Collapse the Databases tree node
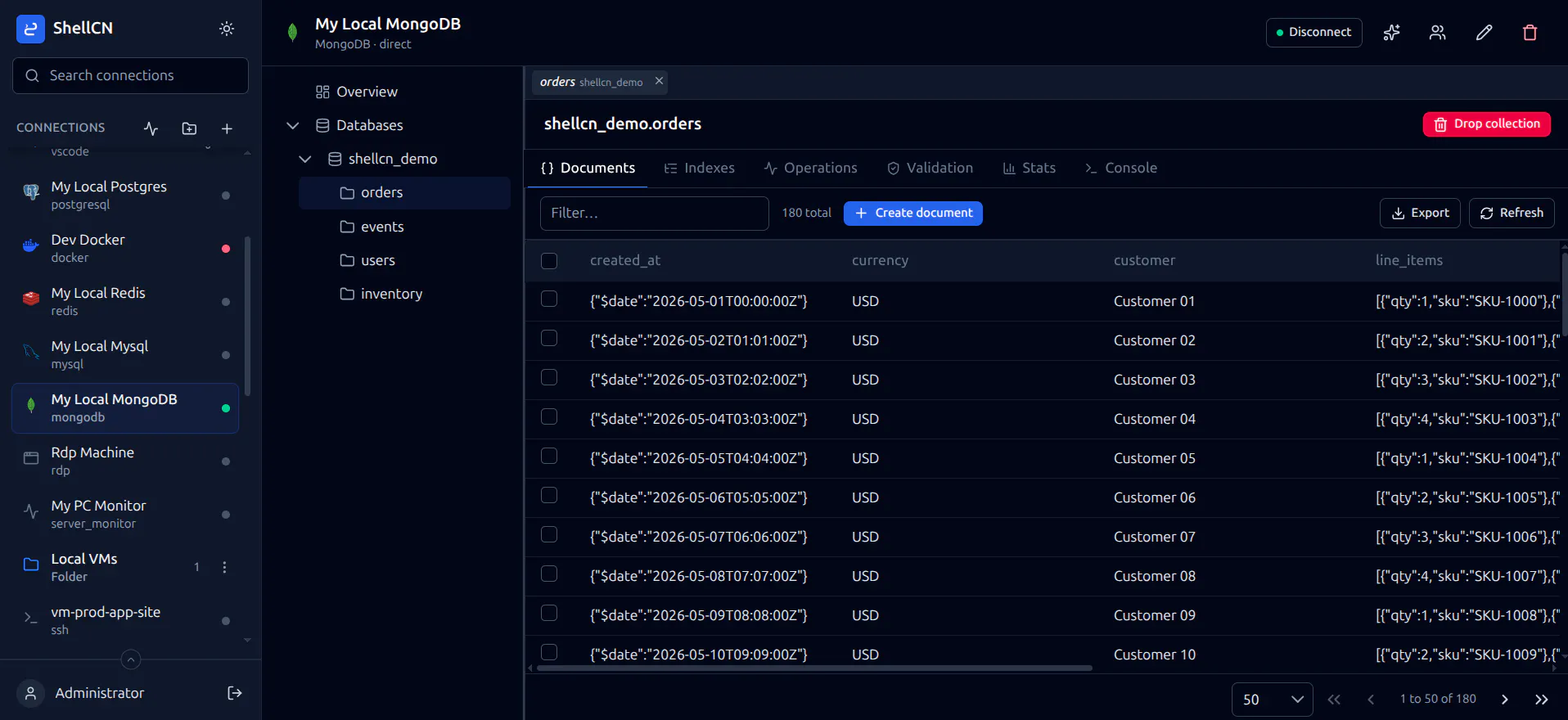 click(x=293, y=125)
